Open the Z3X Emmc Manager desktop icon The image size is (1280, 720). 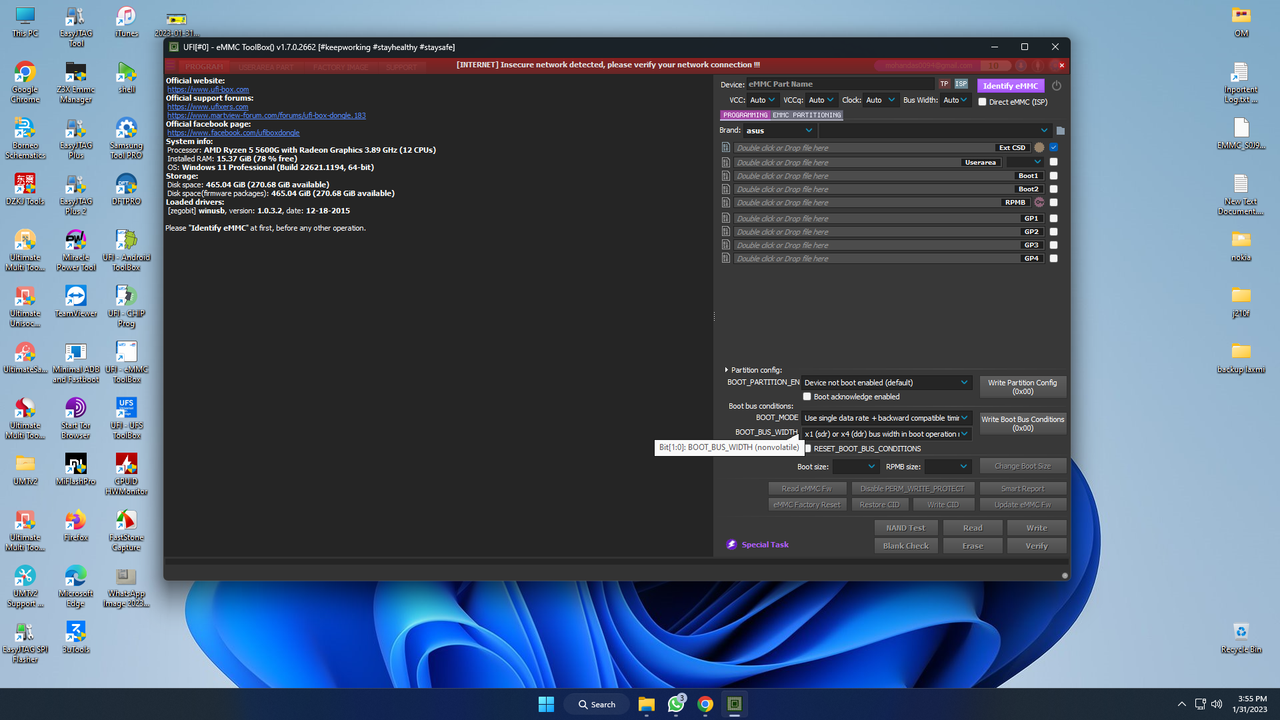(76, 82)
